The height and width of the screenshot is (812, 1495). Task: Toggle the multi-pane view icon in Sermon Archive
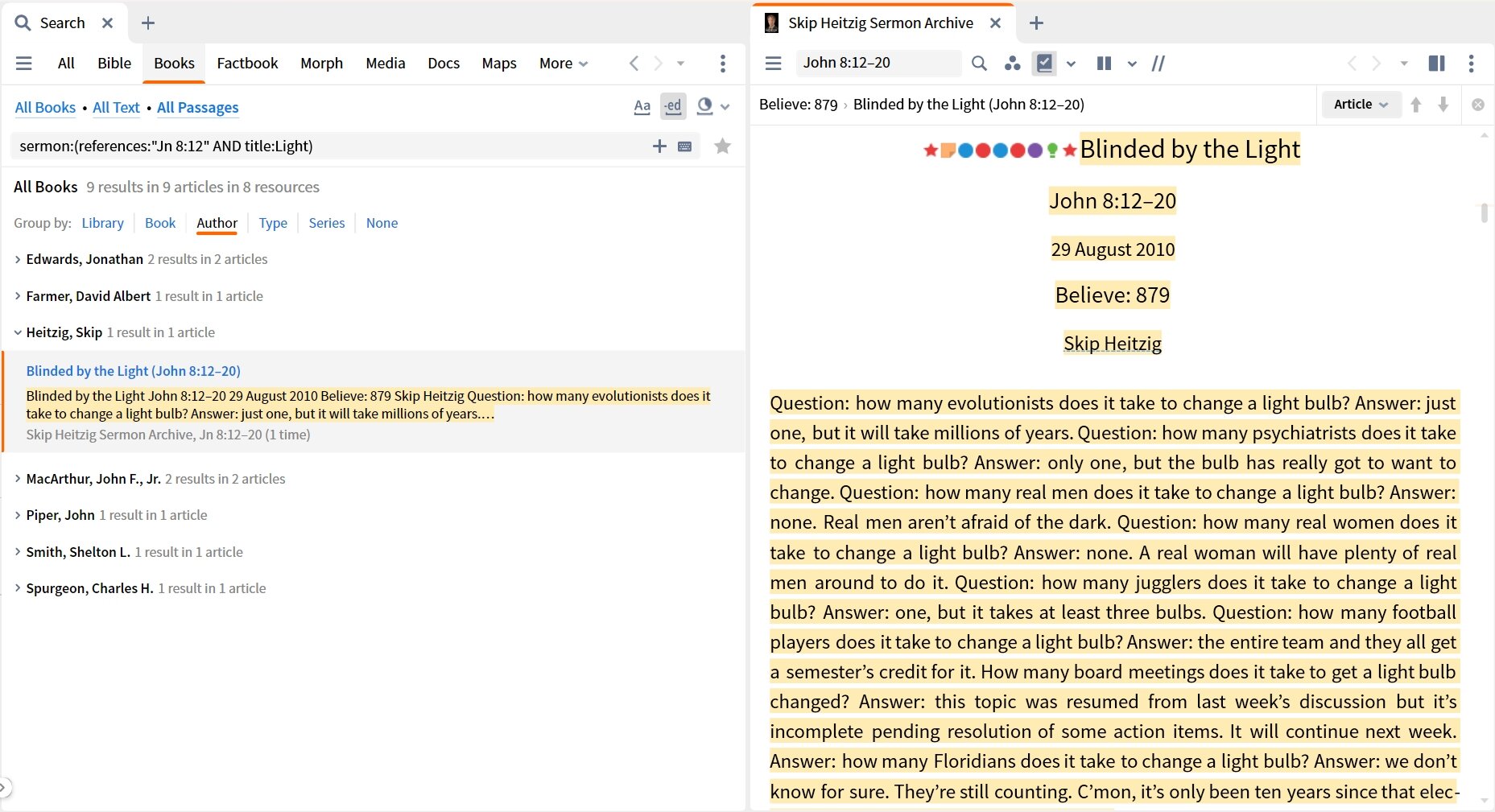click(1437, 63)
